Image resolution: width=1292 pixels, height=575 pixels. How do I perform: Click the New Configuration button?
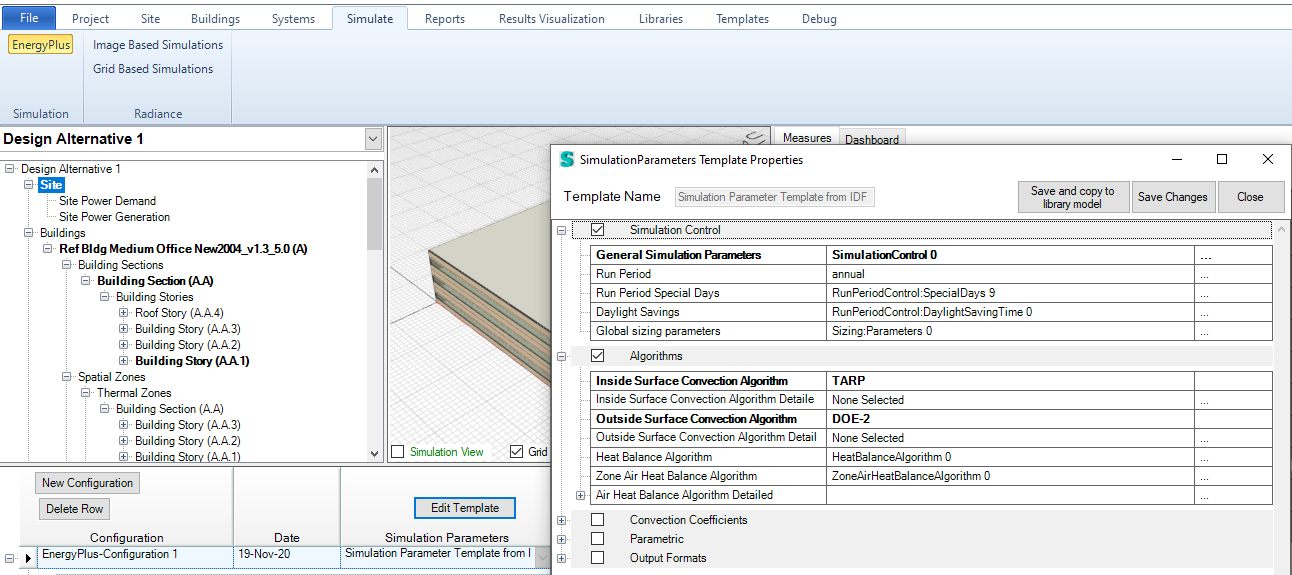click(x=87, y=483)
